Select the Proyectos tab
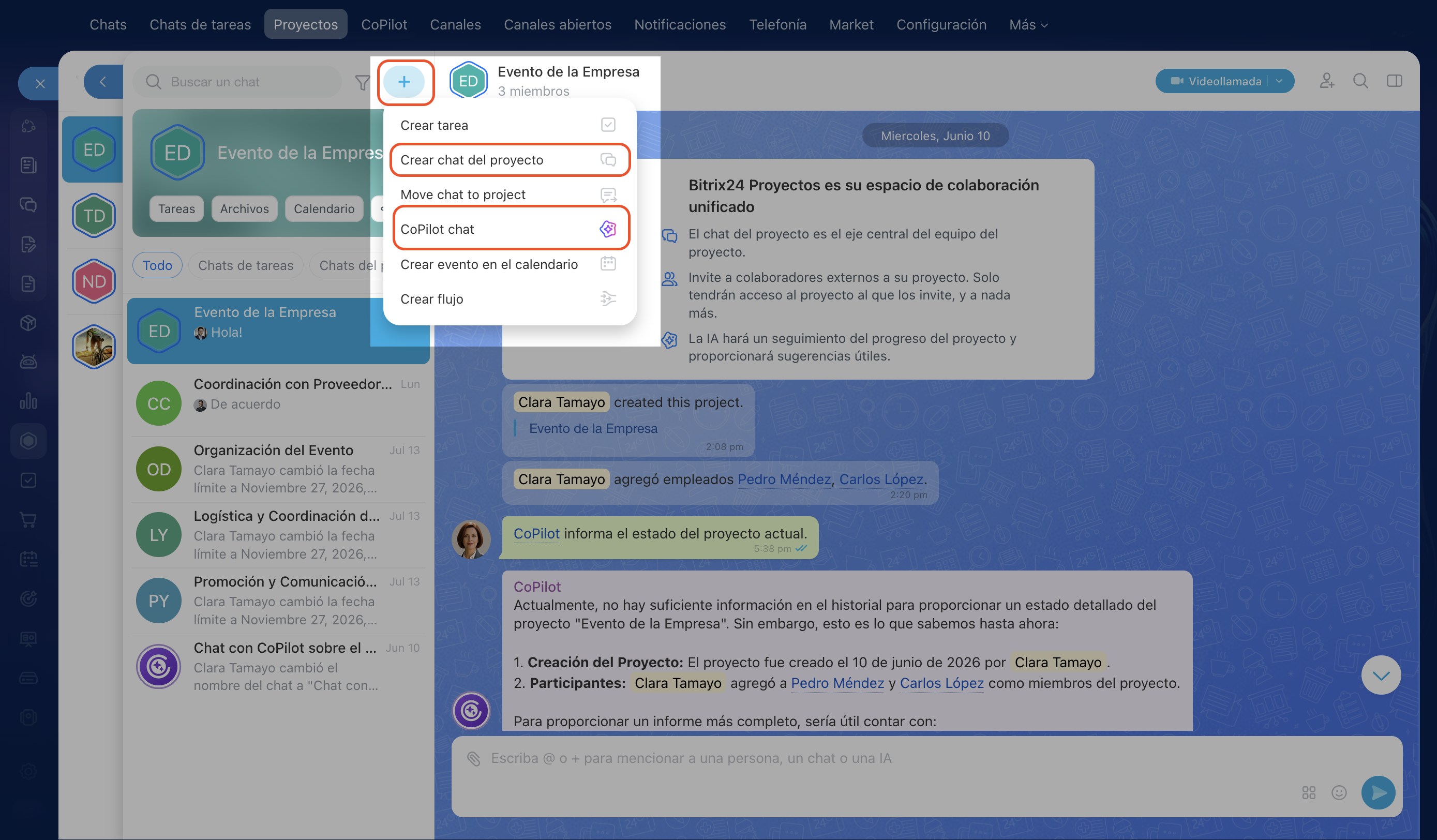This screenshot has height=840, width=1437. 306,24
